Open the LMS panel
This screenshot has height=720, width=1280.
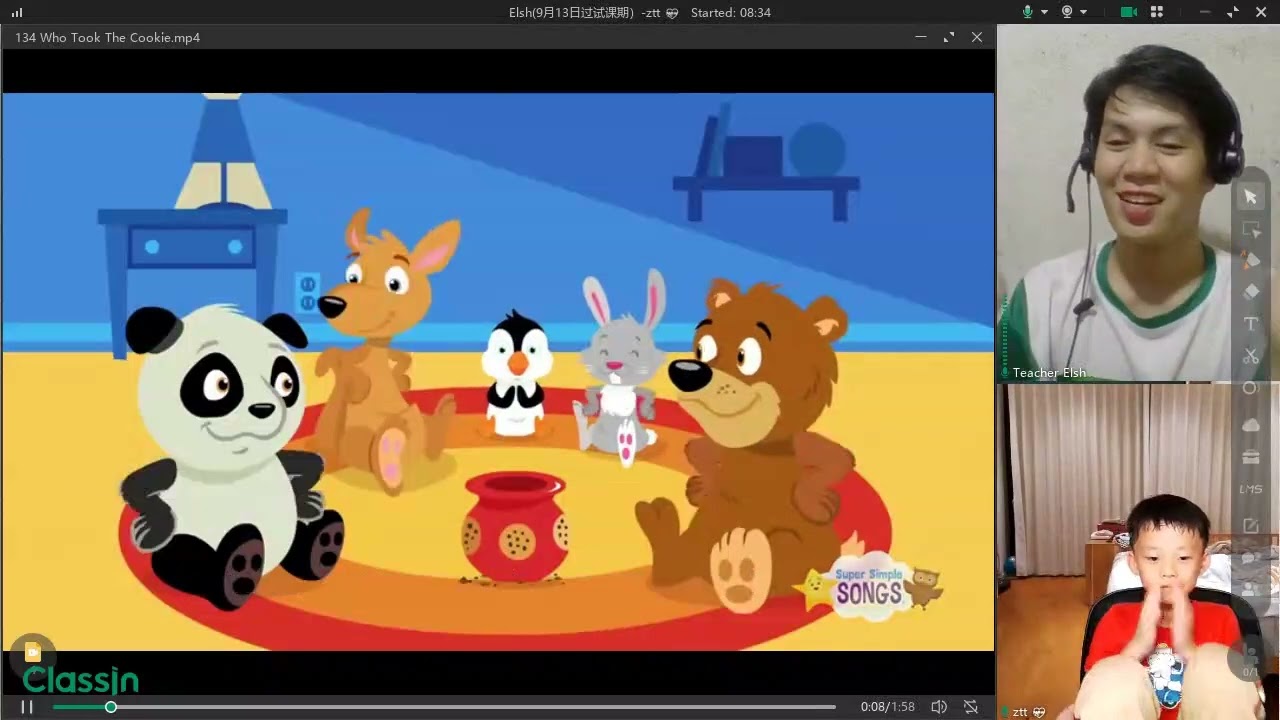(1250, 489)
